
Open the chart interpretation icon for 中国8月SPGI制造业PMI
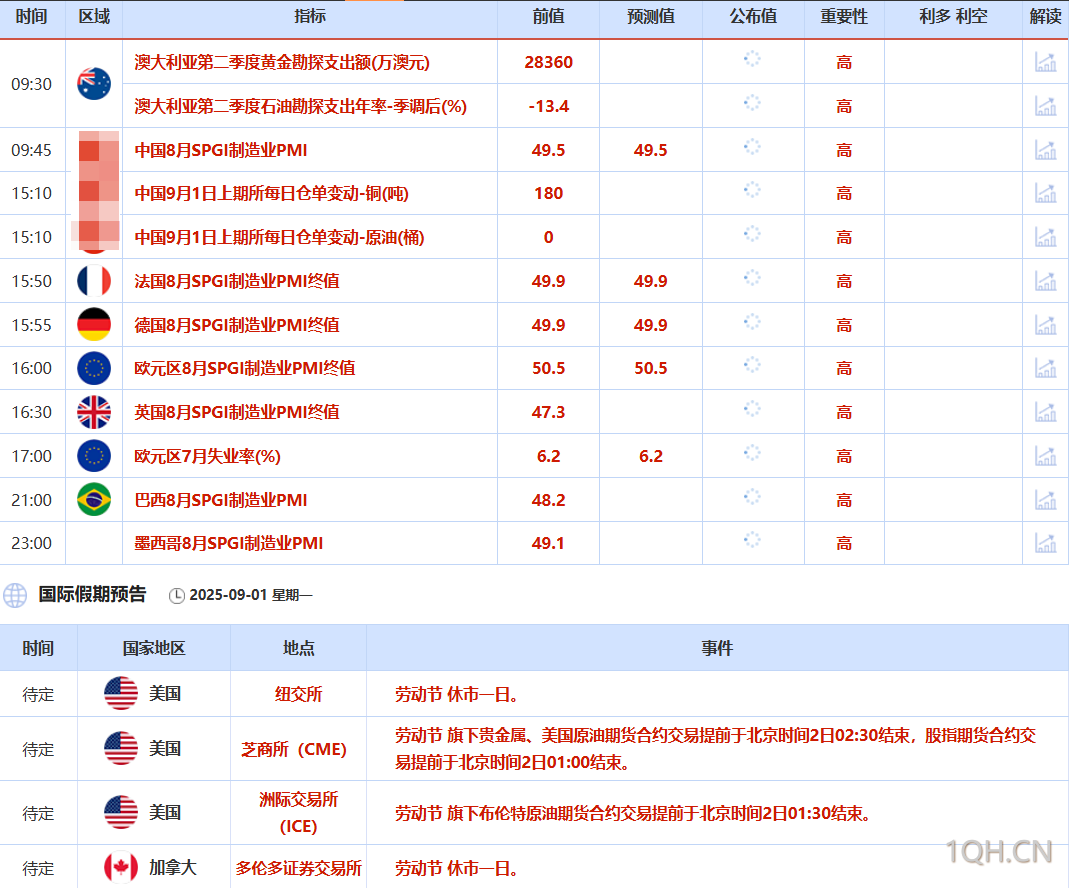tap(1046, 150)
